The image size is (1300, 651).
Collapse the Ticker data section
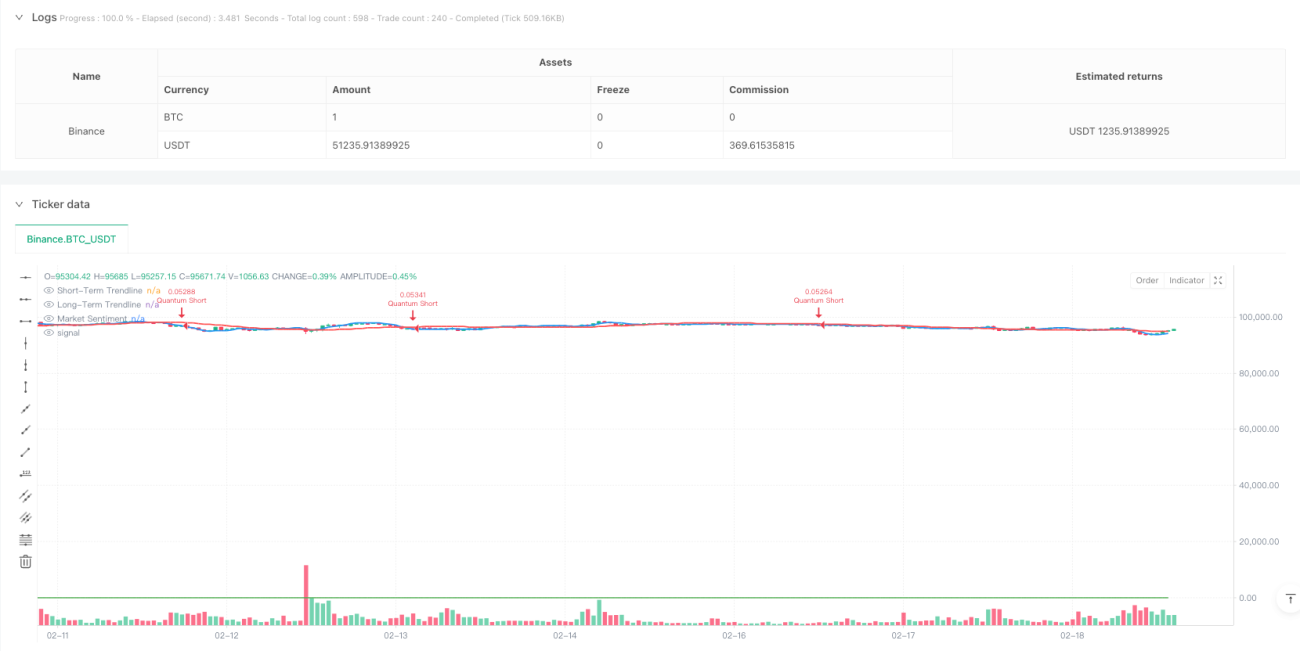point(18,204)
